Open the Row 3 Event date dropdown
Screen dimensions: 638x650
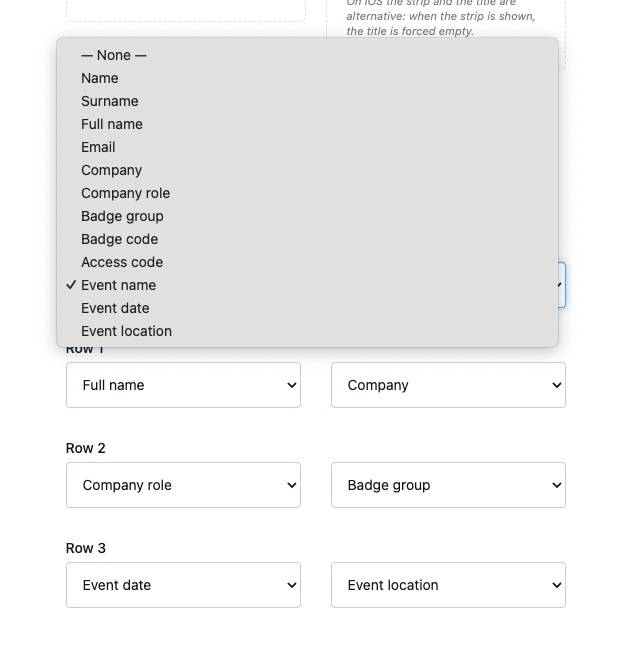[183, 585]
